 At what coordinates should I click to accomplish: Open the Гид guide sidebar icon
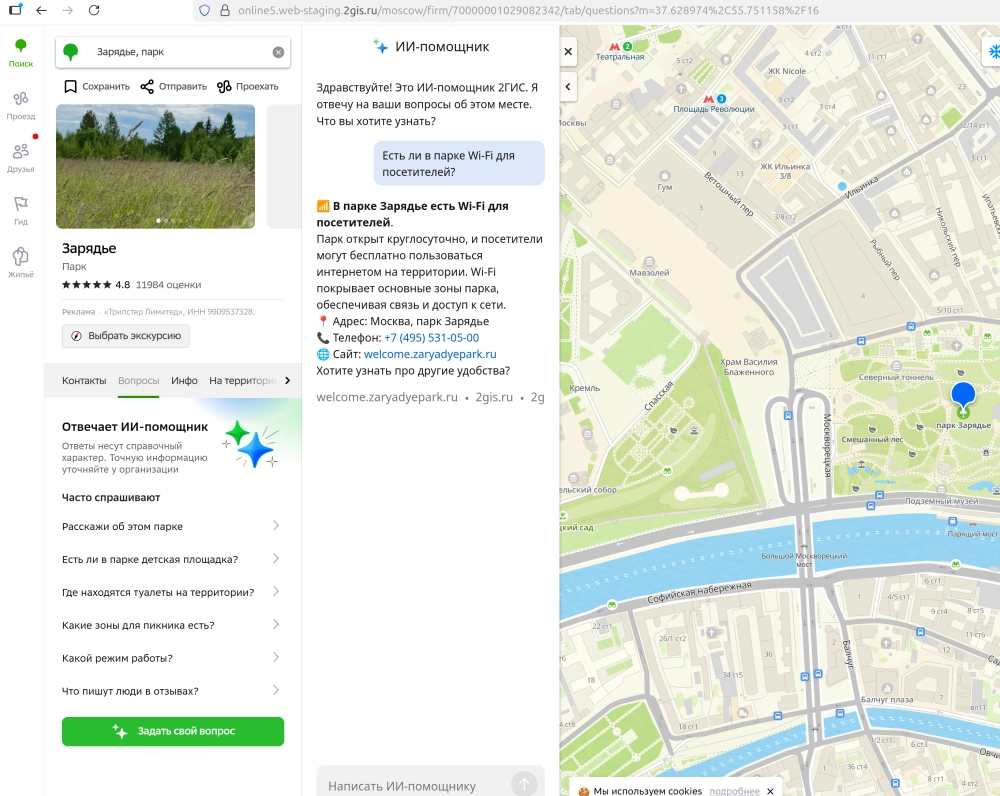click(x=21, y=209)
